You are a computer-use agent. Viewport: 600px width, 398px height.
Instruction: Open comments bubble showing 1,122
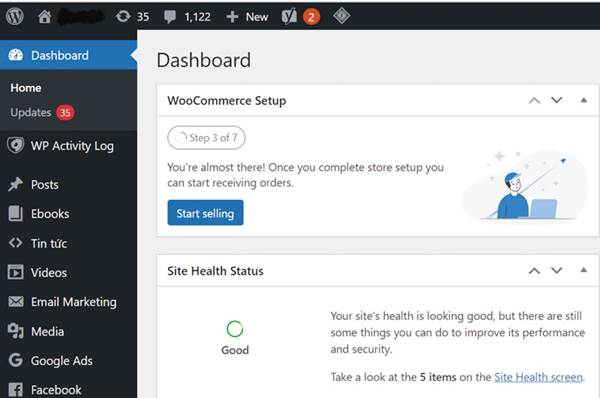[x=170, y=17]
